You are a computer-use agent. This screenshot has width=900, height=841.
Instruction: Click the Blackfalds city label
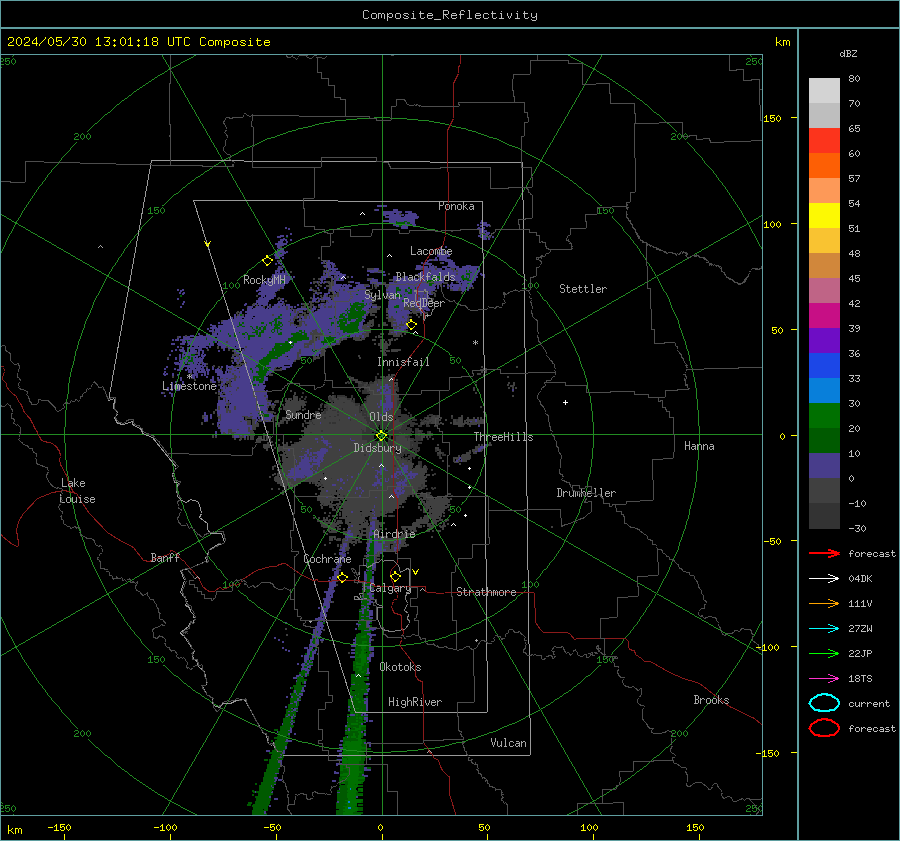425,277
